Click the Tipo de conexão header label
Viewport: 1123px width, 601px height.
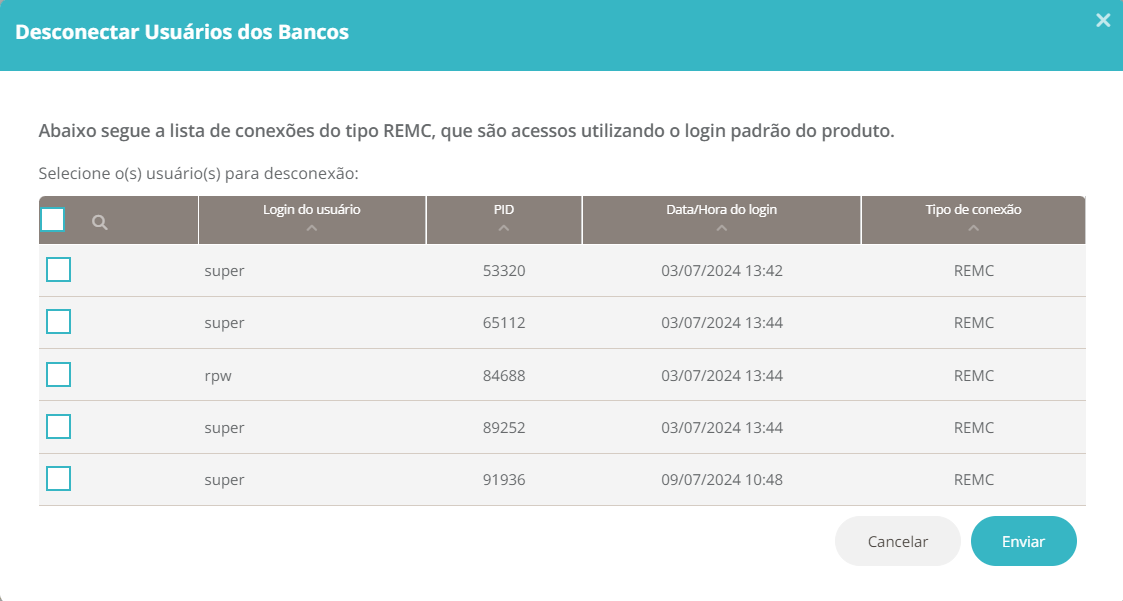(x=973, y=210)
